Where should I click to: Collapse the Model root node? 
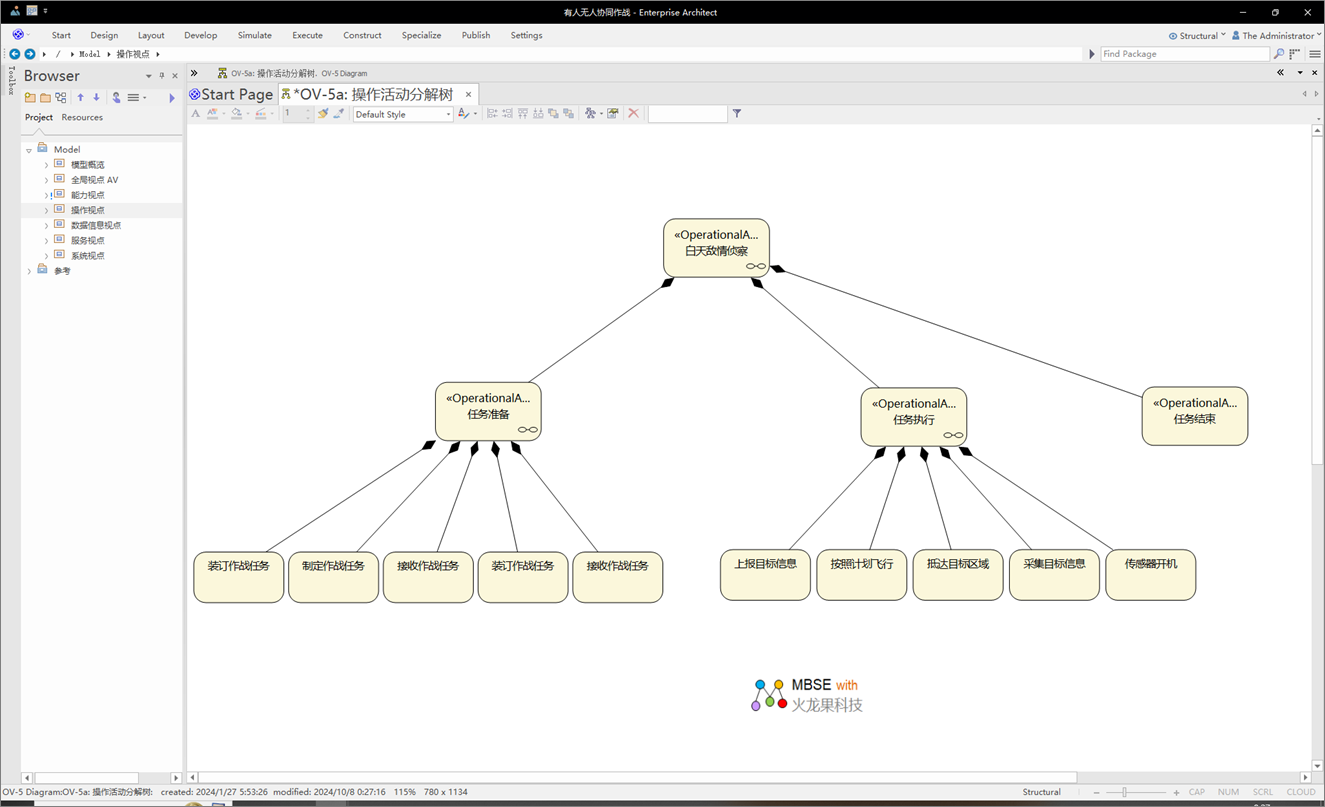[x=29, y=150]
